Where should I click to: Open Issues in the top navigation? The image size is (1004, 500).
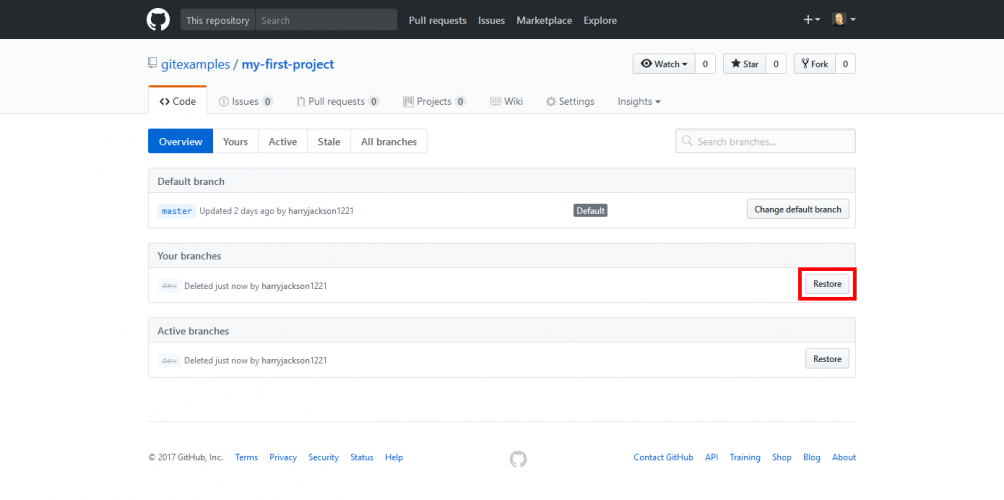click(x=491, y=20)
